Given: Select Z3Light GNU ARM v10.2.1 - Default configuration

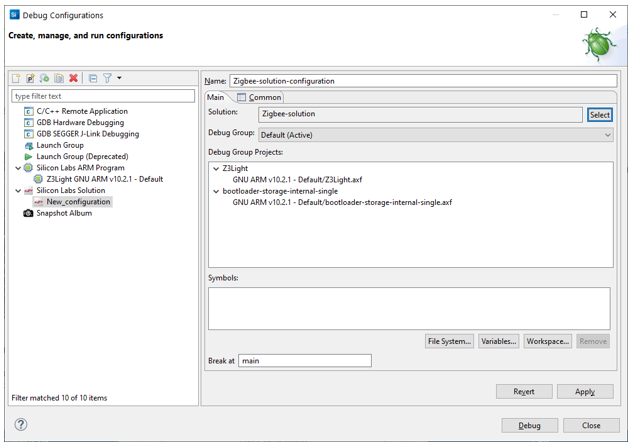Looking at the screenshot, I should tap(105, 179).
